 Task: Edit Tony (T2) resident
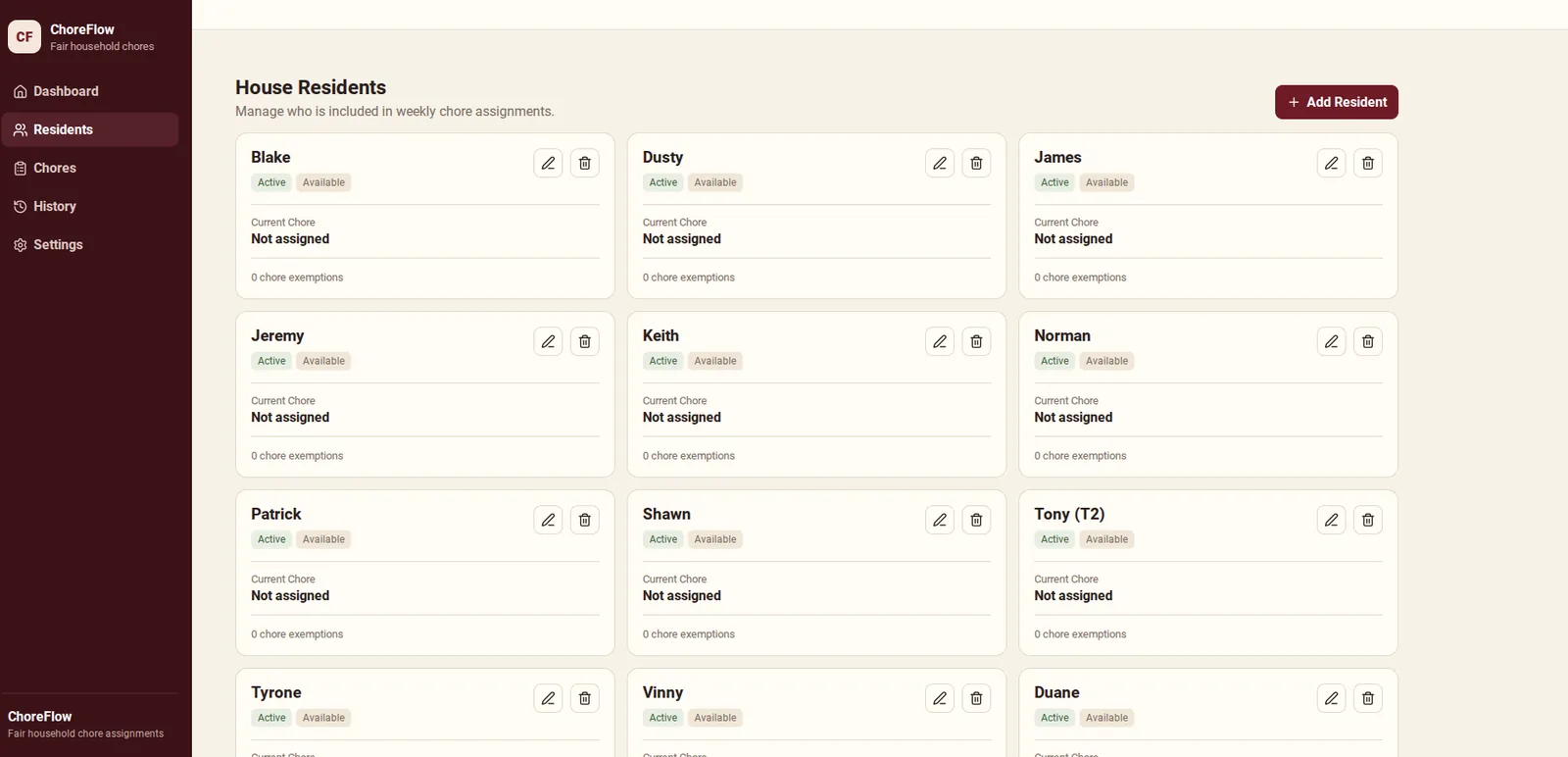[1331, 520]
